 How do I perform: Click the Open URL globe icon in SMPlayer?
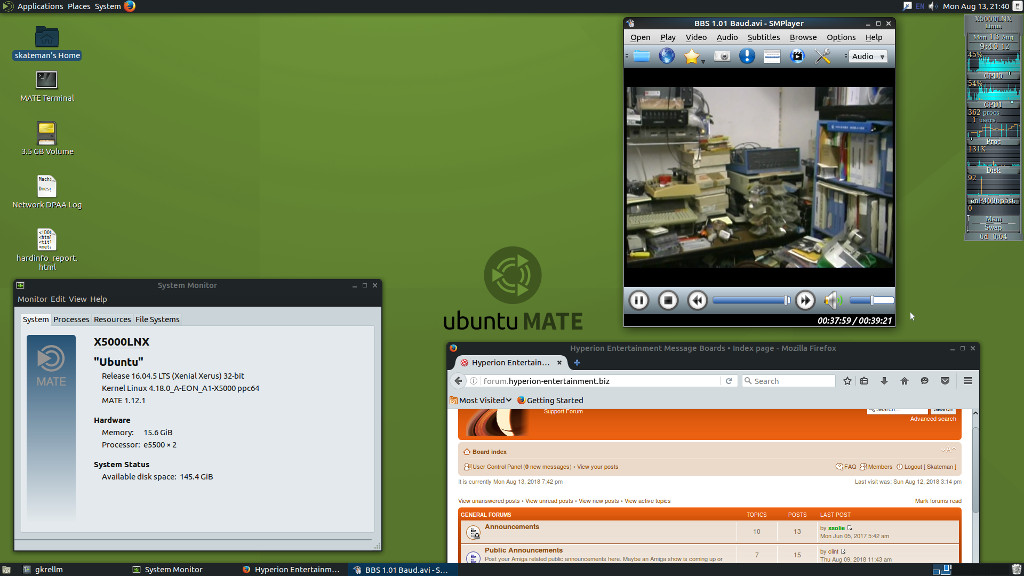(667, 56)
